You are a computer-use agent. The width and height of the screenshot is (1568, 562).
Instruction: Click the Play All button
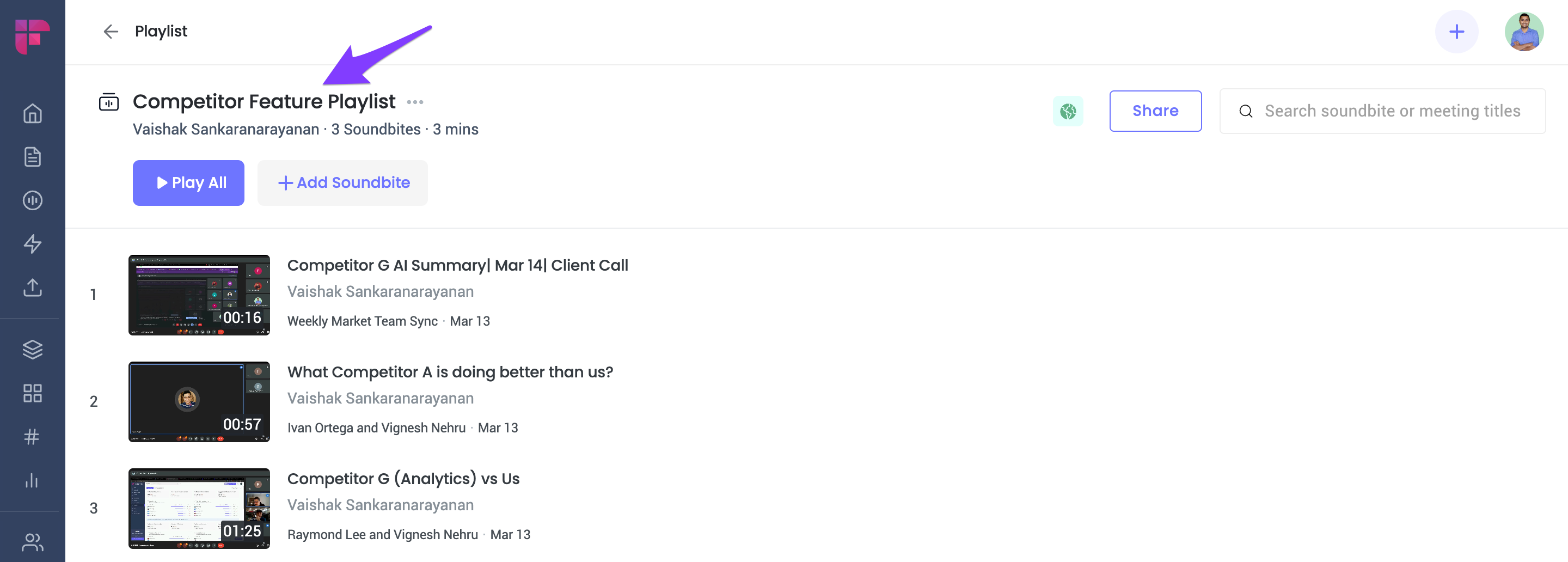[x=188, y=182]
